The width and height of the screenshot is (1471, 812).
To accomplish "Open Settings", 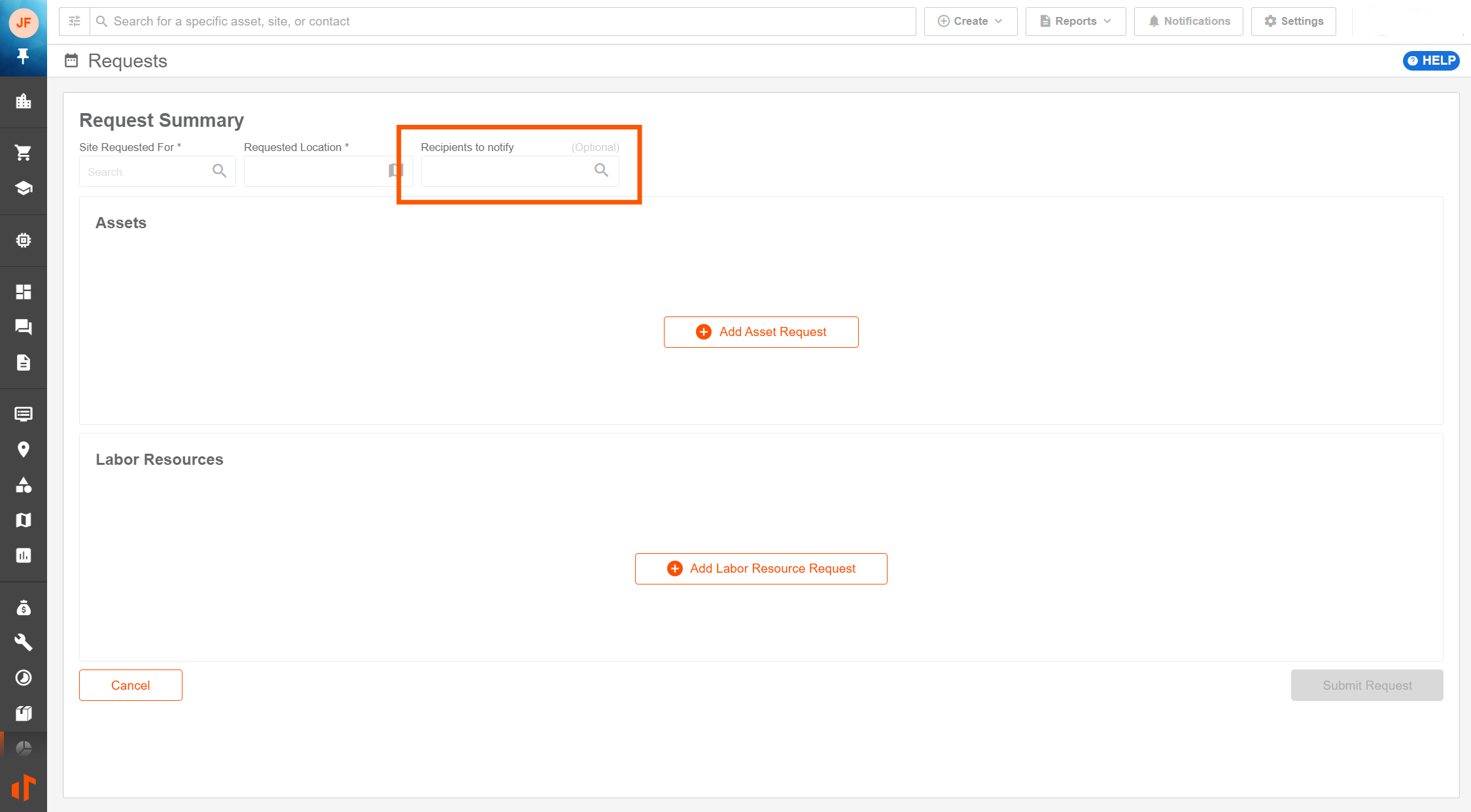I will [x=1293, y=22].
